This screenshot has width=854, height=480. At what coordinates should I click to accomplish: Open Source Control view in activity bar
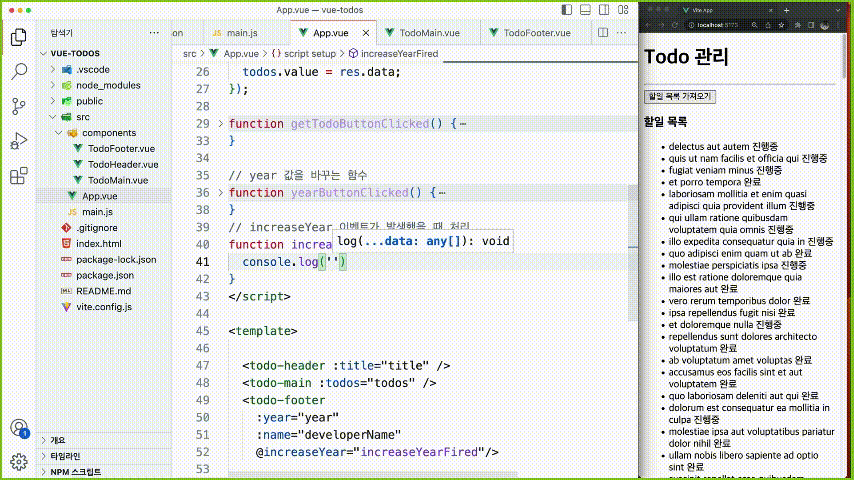pyautogui.click(x=19, y=106)
